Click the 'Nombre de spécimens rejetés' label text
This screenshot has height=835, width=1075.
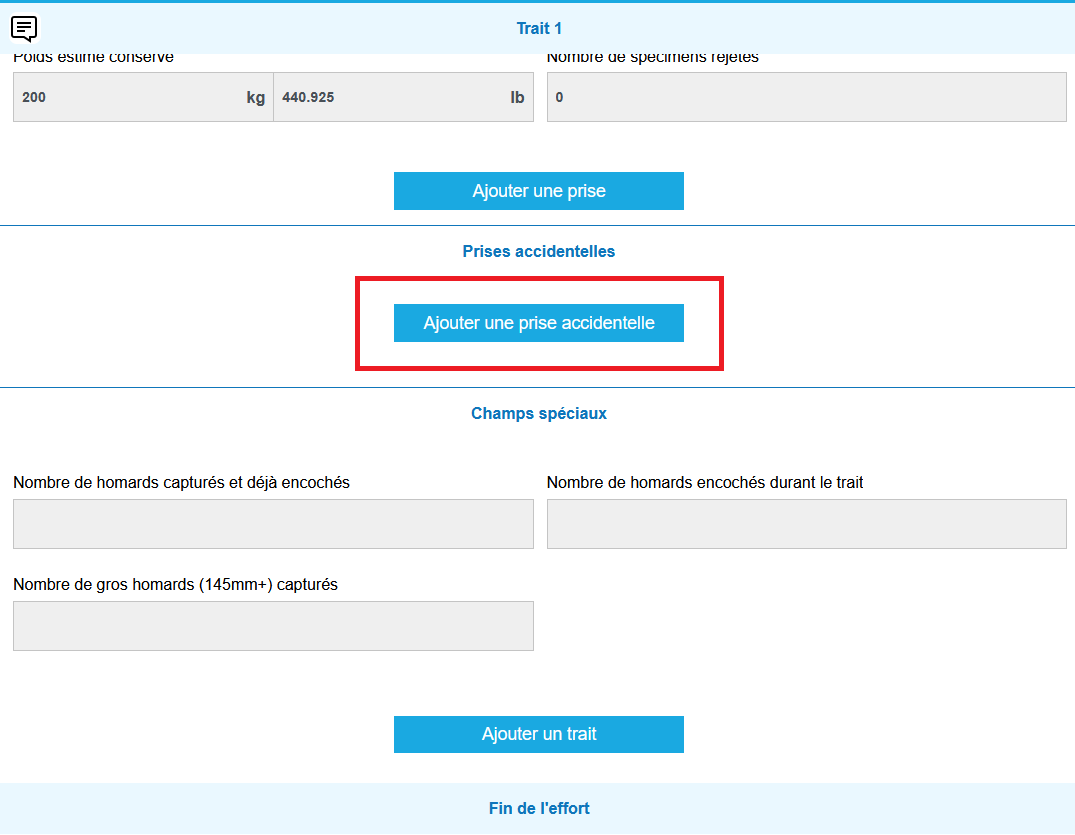pos(652,58)
